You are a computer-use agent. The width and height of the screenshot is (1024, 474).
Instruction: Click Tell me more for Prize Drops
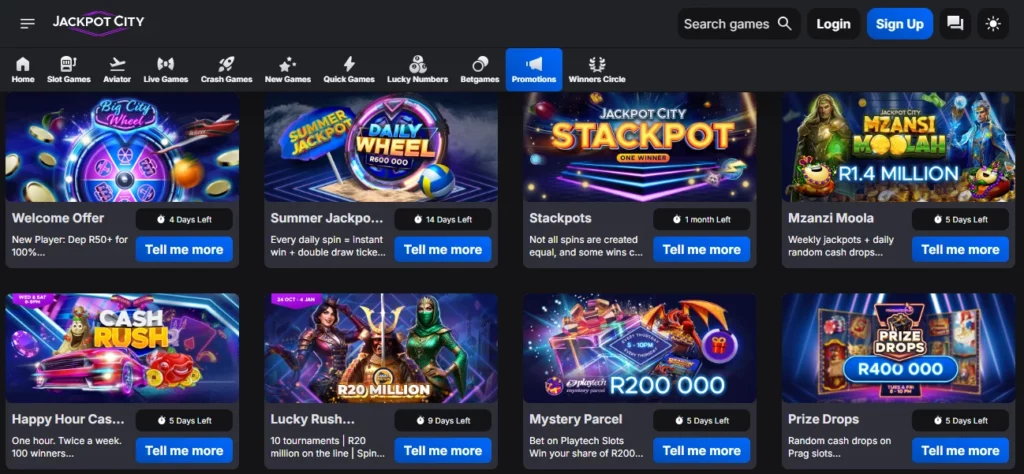point(960,450)
